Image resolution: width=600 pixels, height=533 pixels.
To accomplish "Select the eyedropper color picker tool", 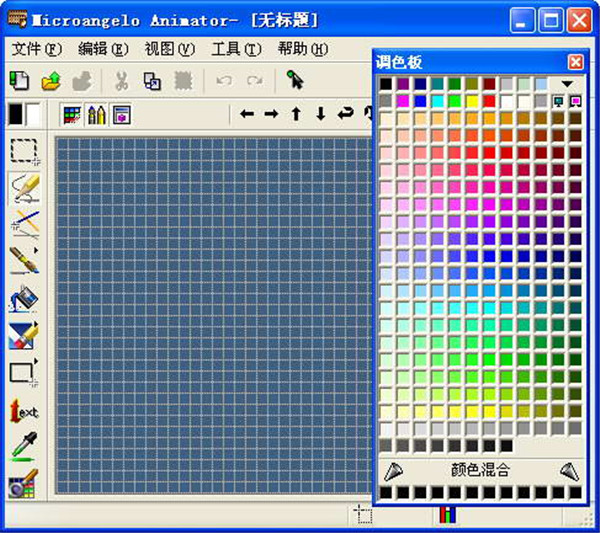I will (24, 447).
